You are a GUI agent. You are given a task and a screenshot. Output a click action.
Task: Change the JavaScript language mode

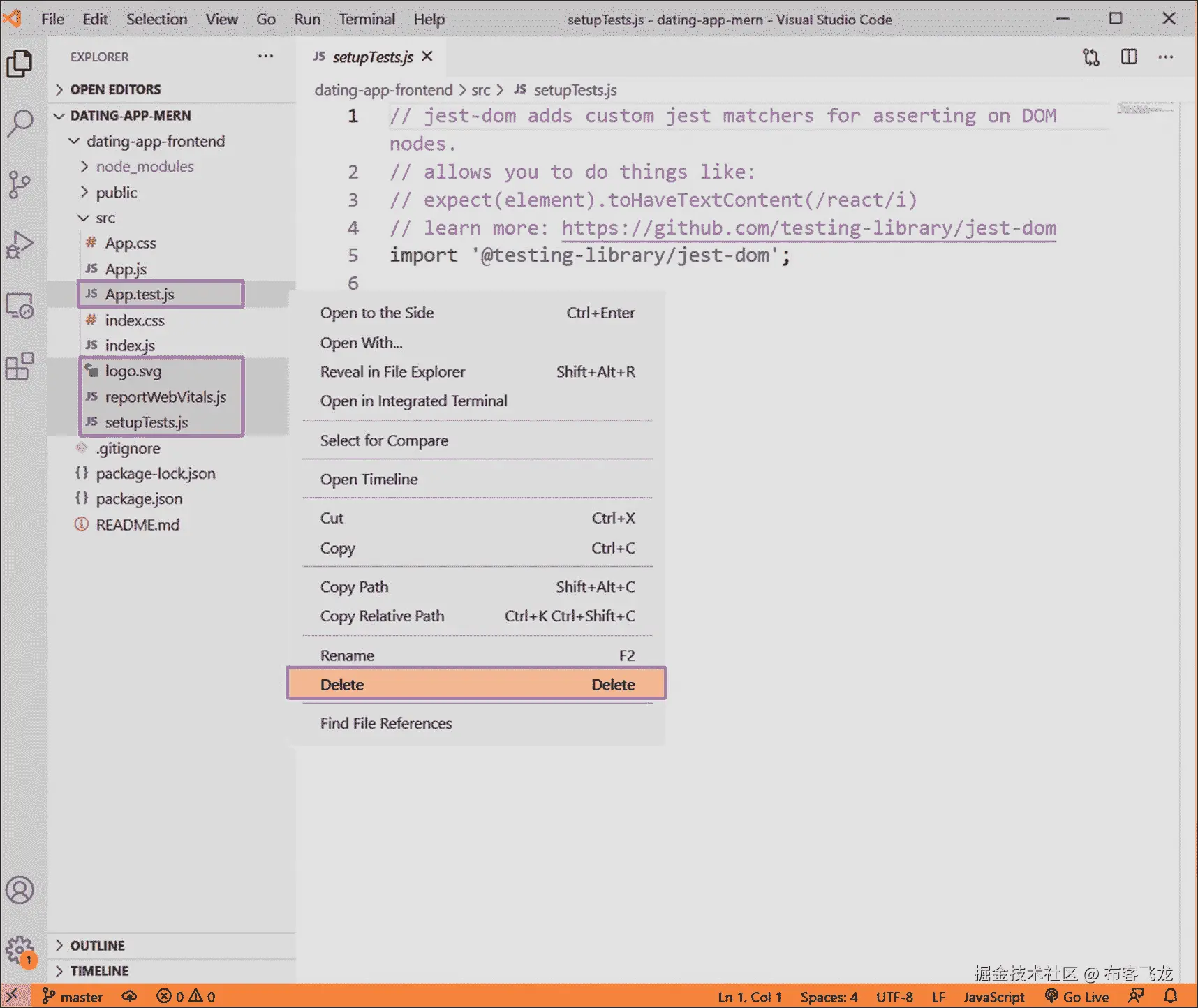994,996
